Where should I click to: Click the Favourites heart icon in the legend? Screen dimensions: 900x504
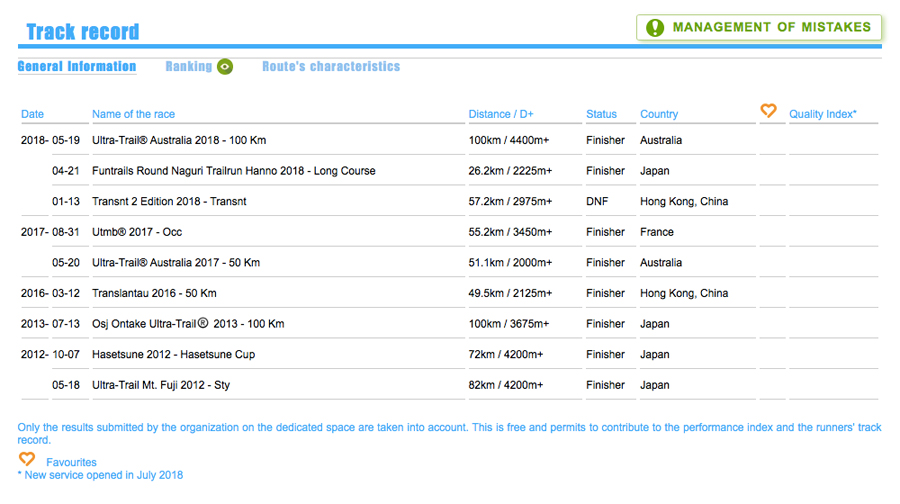coord(27,460)
